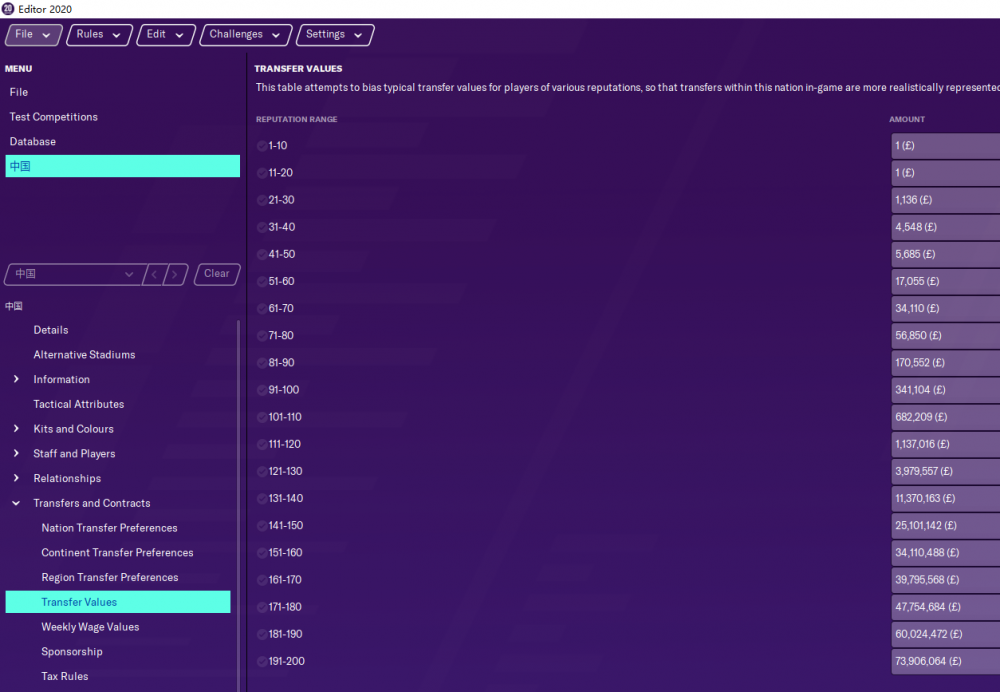Image resolution: width=1000 pixels, height=692 pixels.
Task: Expand the Staff and Players node
Action: click(x=16, y=454)
